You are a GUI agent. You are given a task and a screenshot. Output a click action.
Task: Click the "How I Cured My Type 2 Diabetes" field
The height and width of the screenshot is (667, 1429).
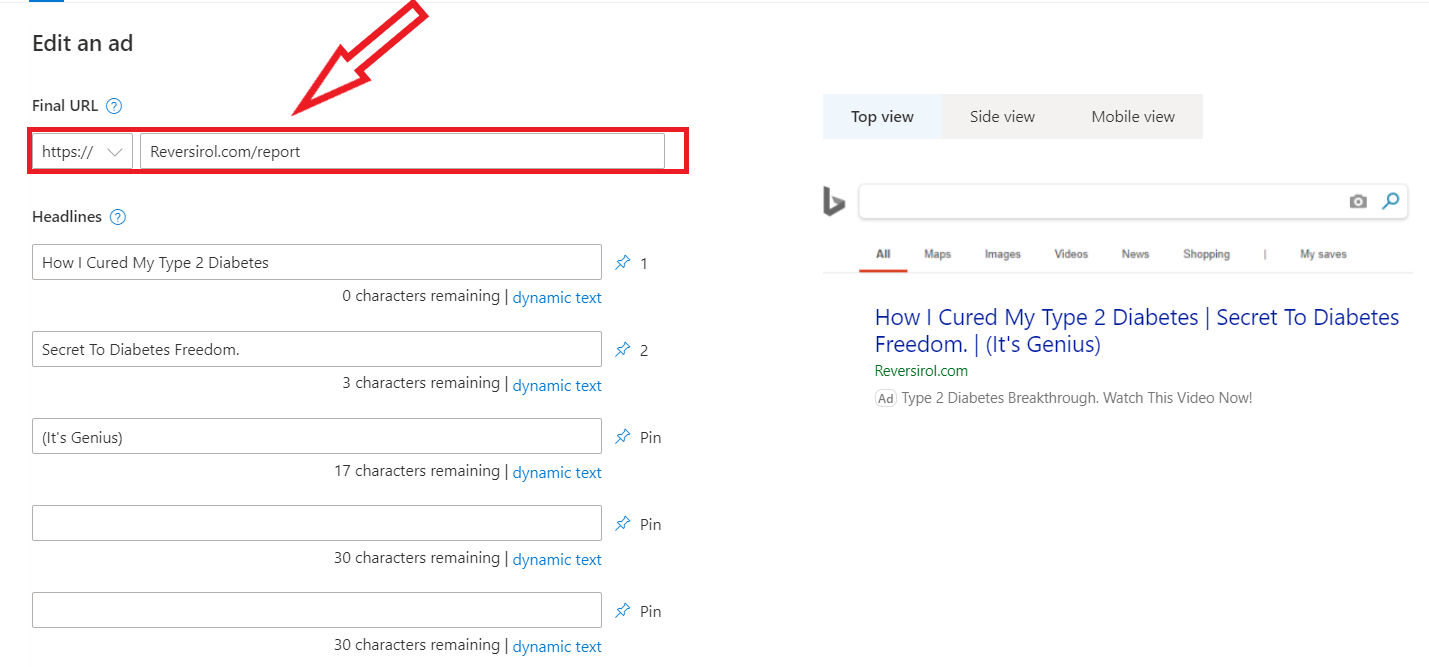coord(317,263)
